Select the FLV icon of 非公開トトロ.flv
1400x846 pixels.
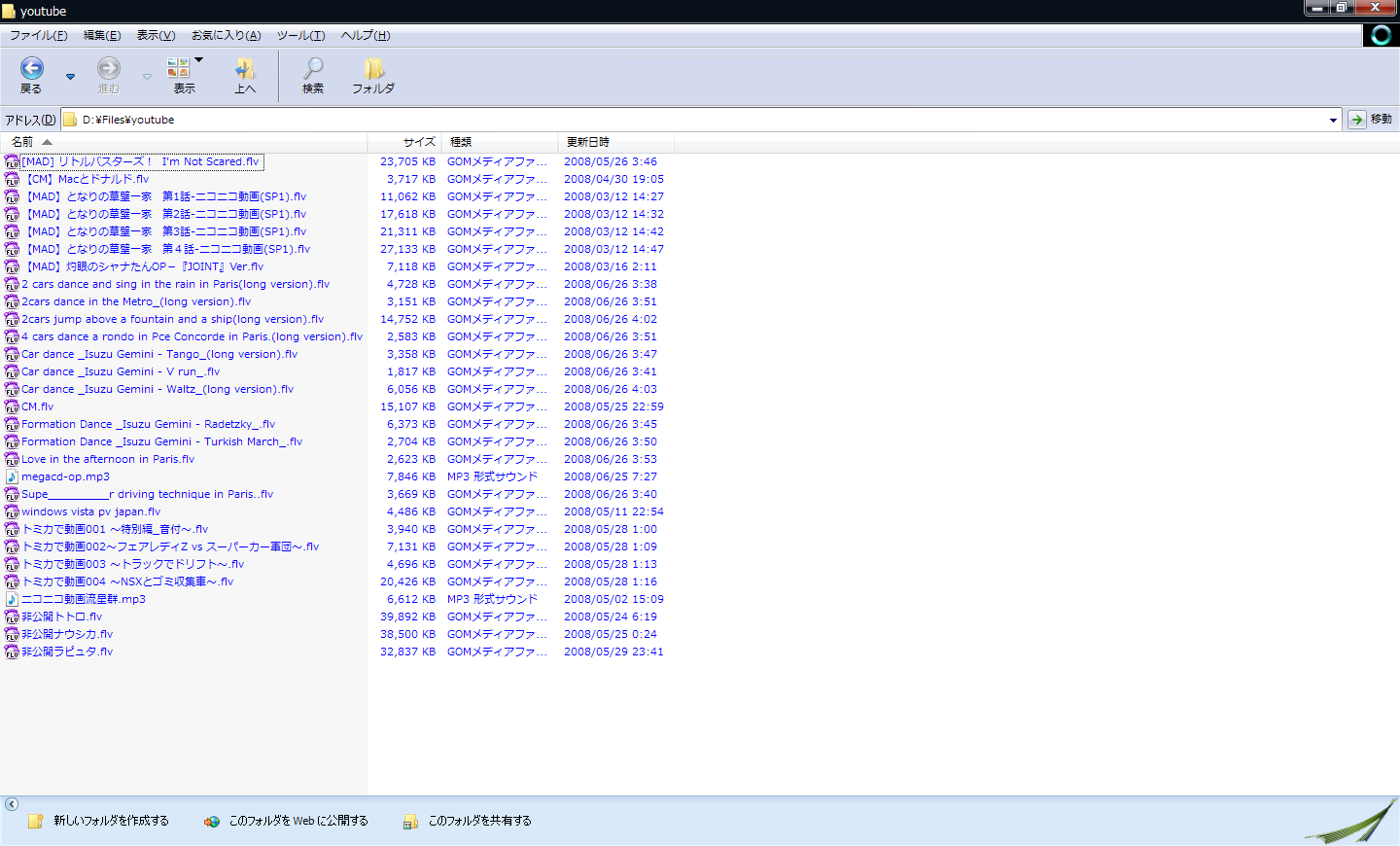click(x=12, y=617)
